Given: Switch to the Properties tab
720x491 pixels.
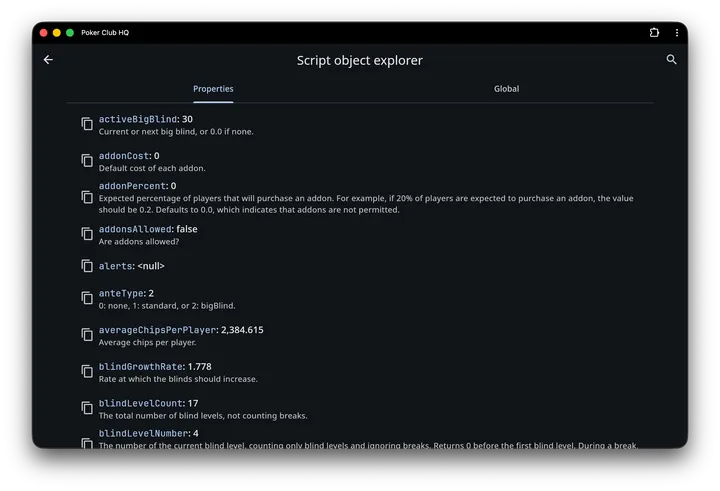Looking at the screenshot, I should pos(213,89).
